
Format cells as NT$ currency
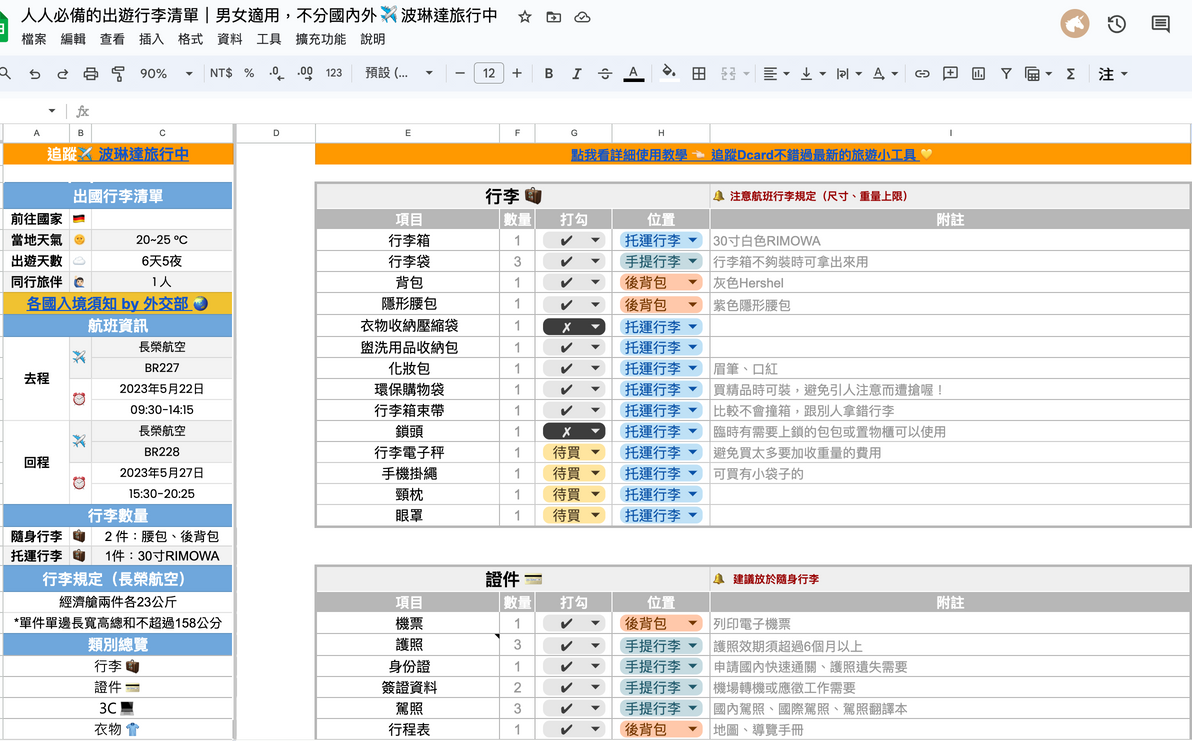(x=221, y=73)
